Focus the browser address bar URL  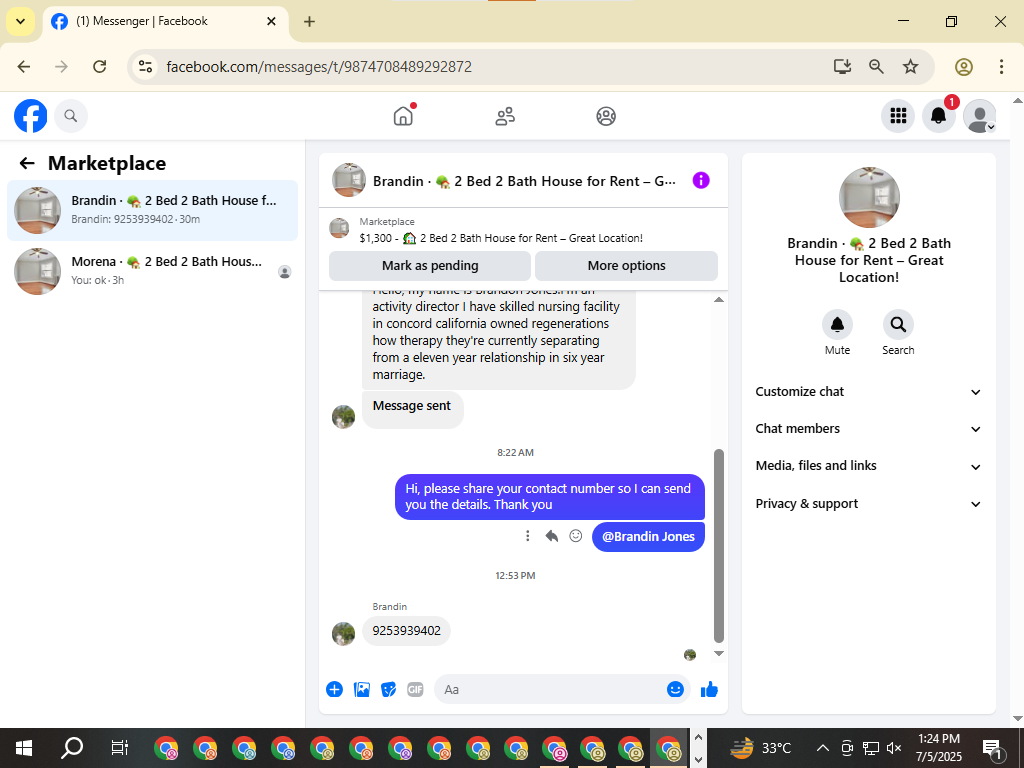(x=319, y=67)
